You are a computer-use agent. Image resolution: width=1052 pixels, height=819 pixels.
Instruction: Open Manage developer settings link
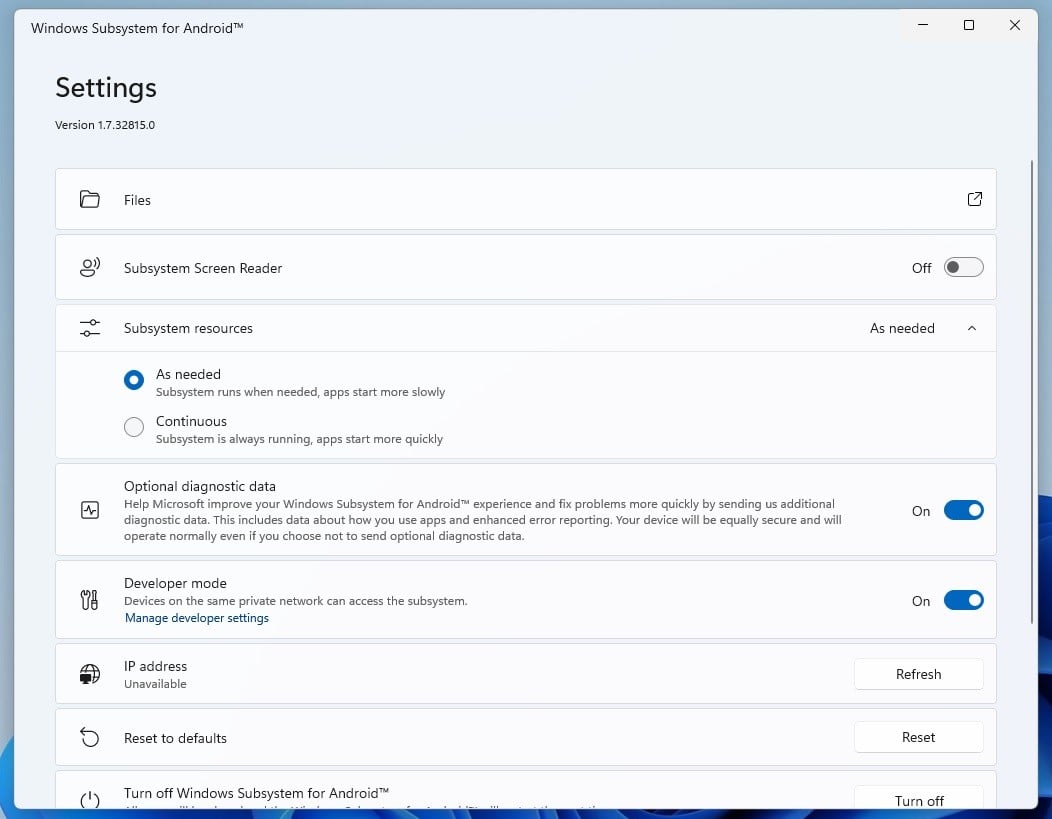196,617
